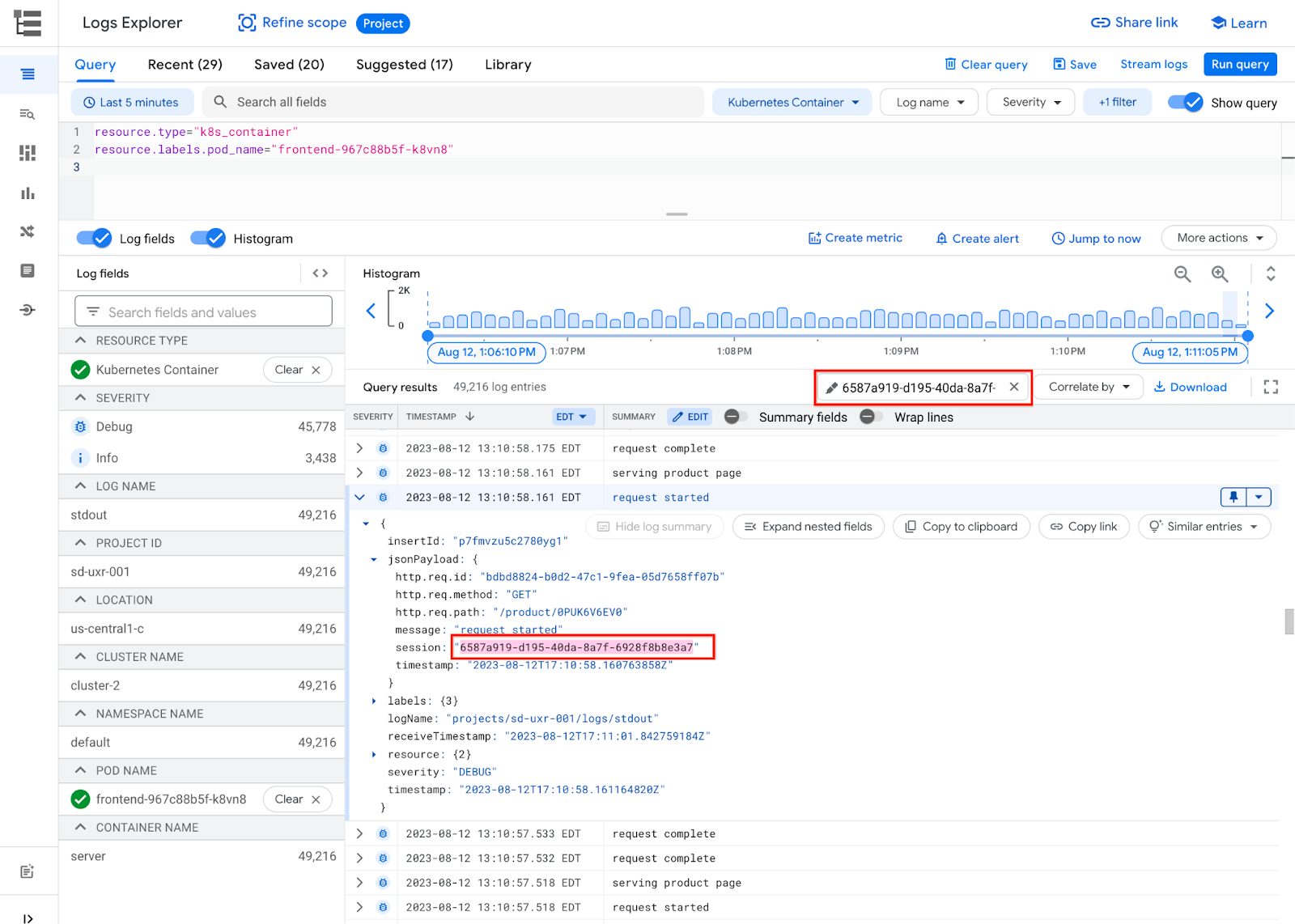Viewport: 1295px width, 924px height.
Task: Toggle the Histogram switch
Action: click(208, 238)
